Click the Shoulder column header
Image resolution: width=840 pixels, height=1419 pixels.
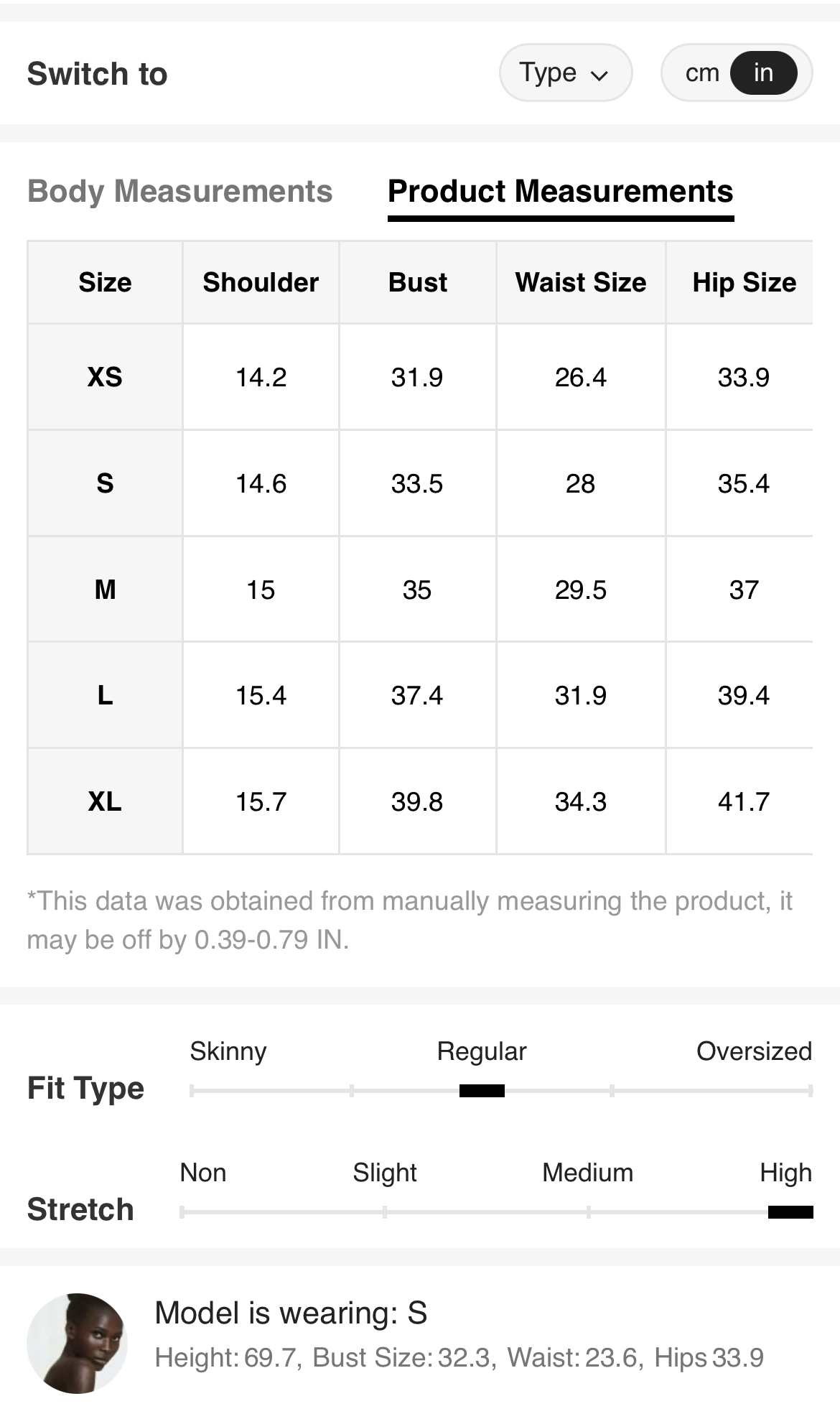[x=261, y=282]
